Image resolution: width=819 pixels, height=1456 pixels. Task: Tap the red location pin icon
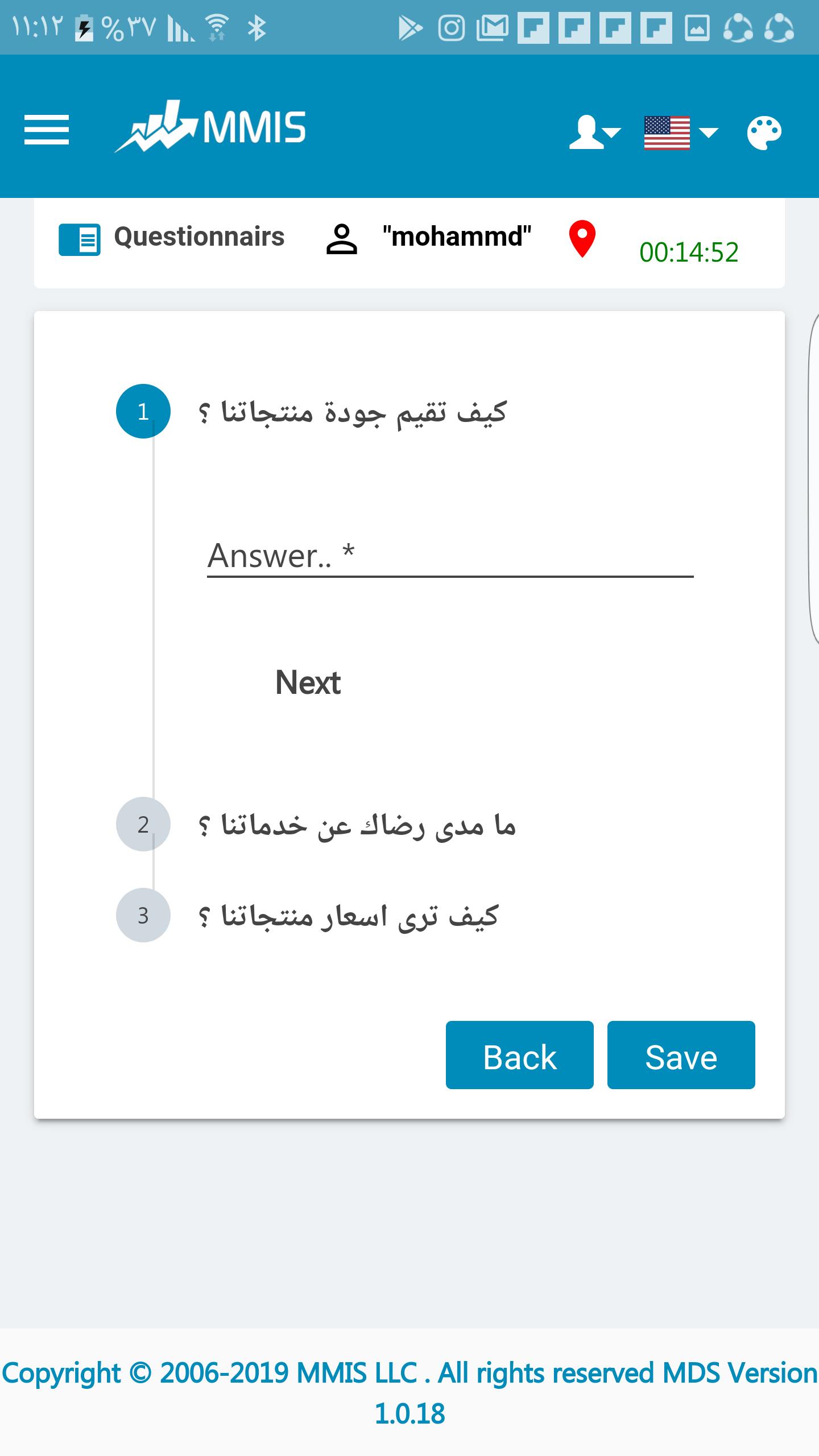click(x=582, y=239)
